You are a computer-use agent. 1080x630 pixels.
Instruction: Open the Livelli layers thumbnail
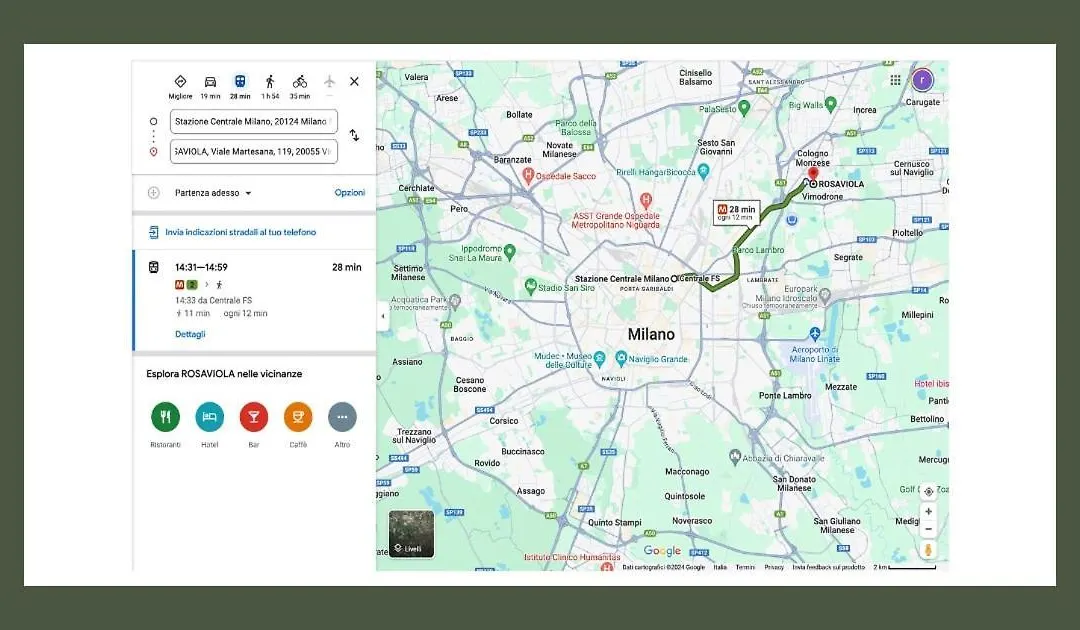point(411,534)
